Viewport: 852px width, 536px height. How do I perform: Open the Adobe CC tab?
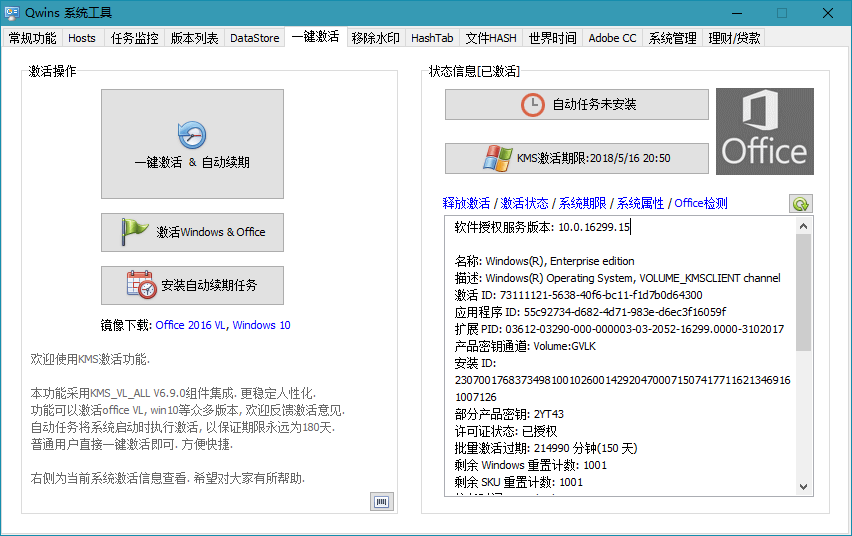tap(612, 38)
